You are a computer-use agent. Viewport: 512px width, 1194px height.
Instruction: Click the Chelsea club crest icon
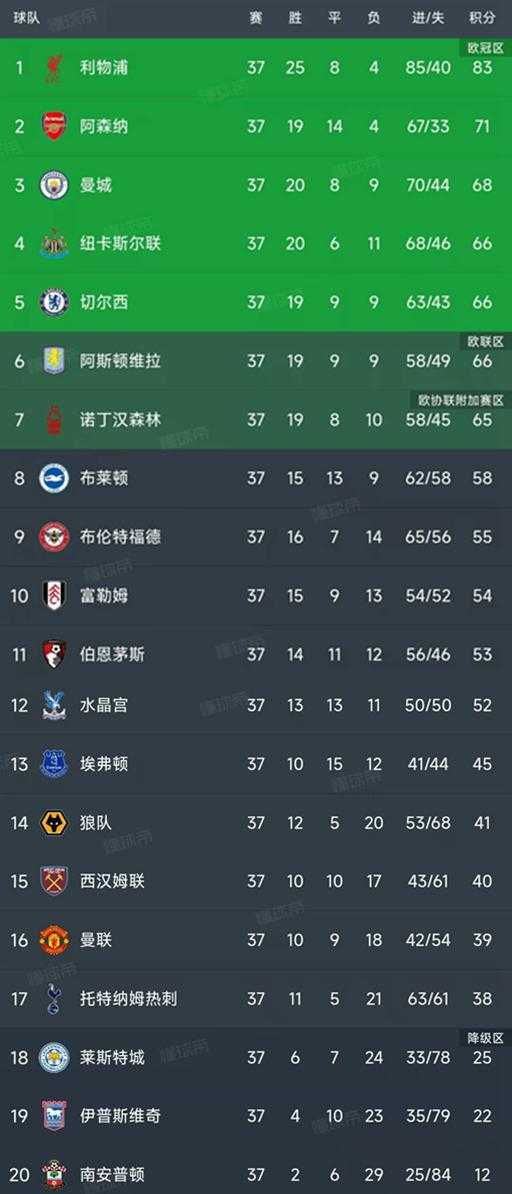tap(54, 302)
